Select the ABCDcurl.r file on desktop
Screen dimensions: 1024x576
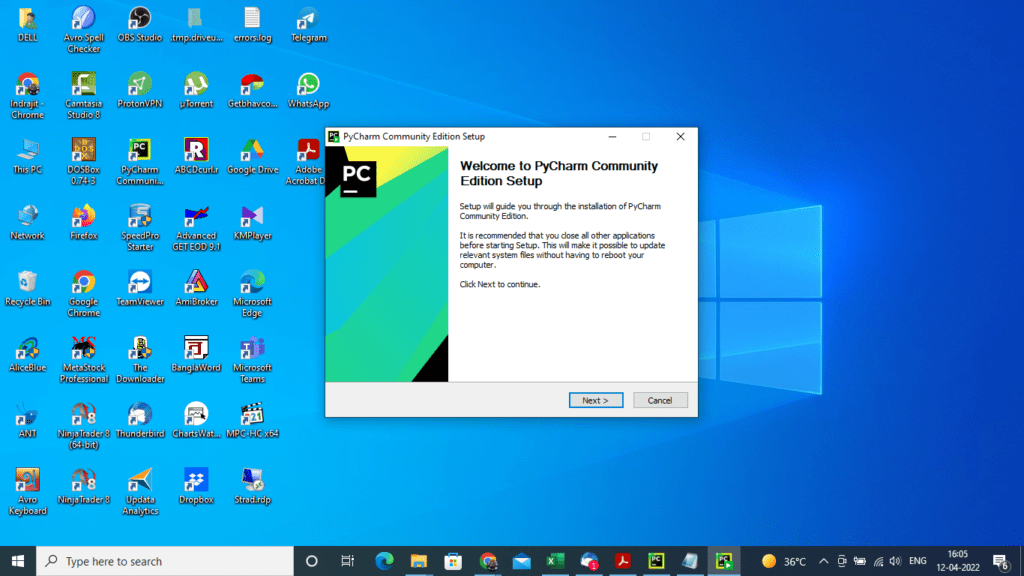coord(196,157)
